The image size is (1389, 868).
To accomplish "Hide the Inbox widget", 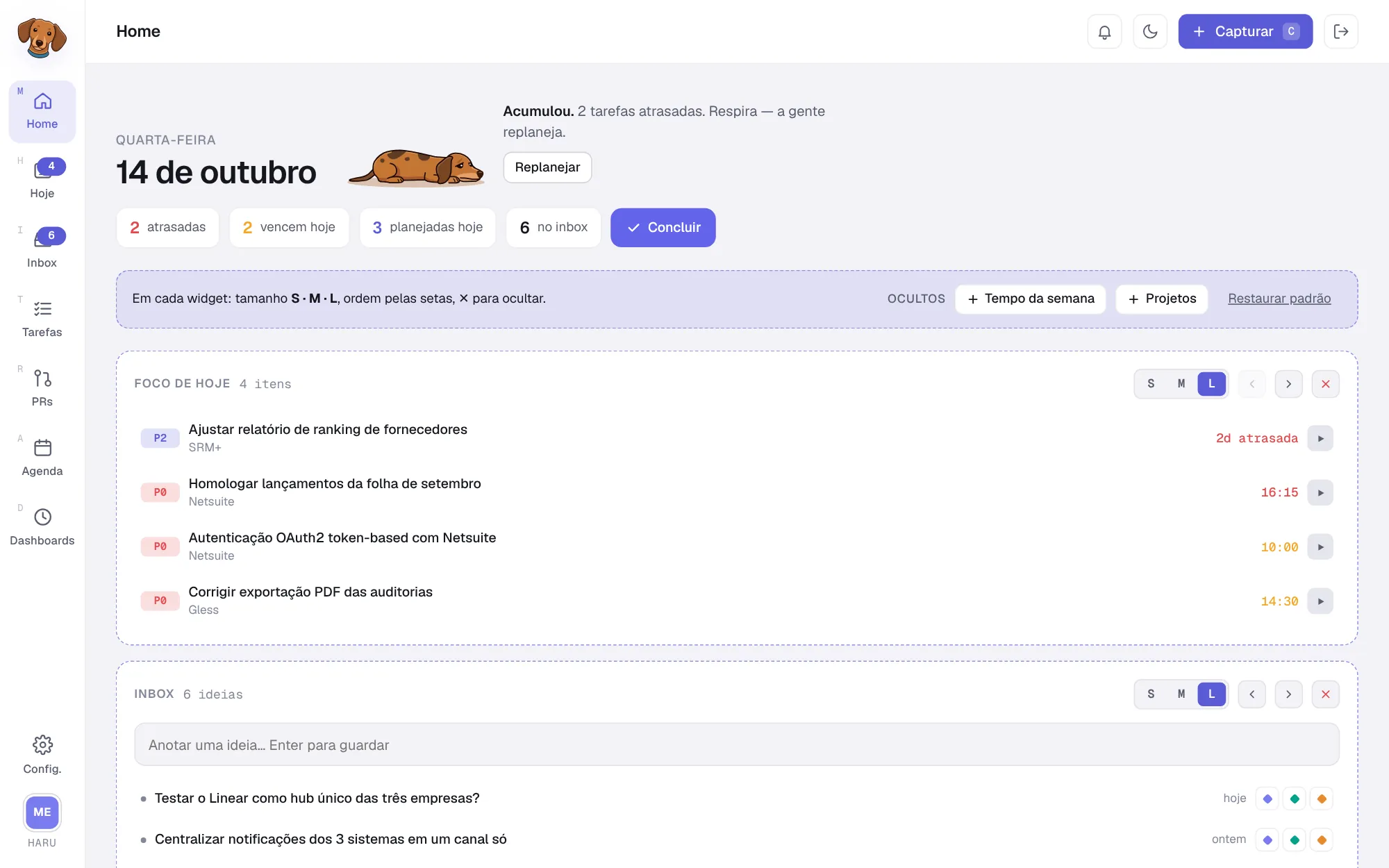I will tap(1326, 694).
